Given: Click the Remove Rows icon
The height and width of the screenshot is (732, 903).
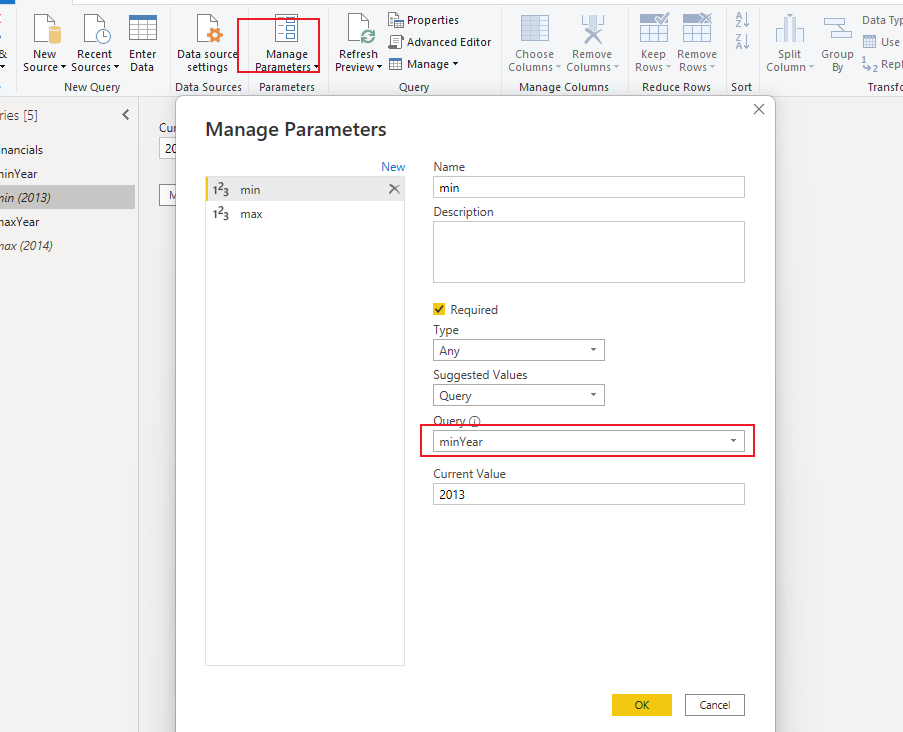Looking at the screenshot, I should 697,28.
